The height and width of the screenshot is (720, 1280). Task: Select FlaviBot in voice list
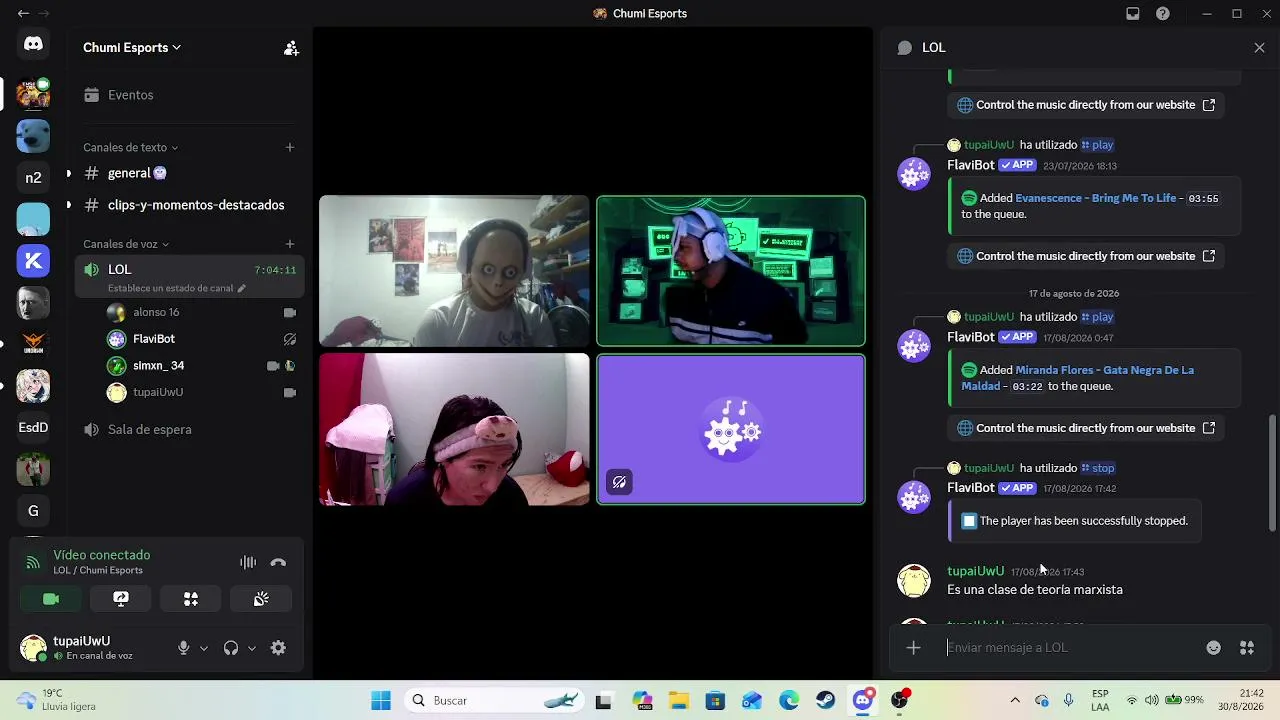click(x=202, y=339)
